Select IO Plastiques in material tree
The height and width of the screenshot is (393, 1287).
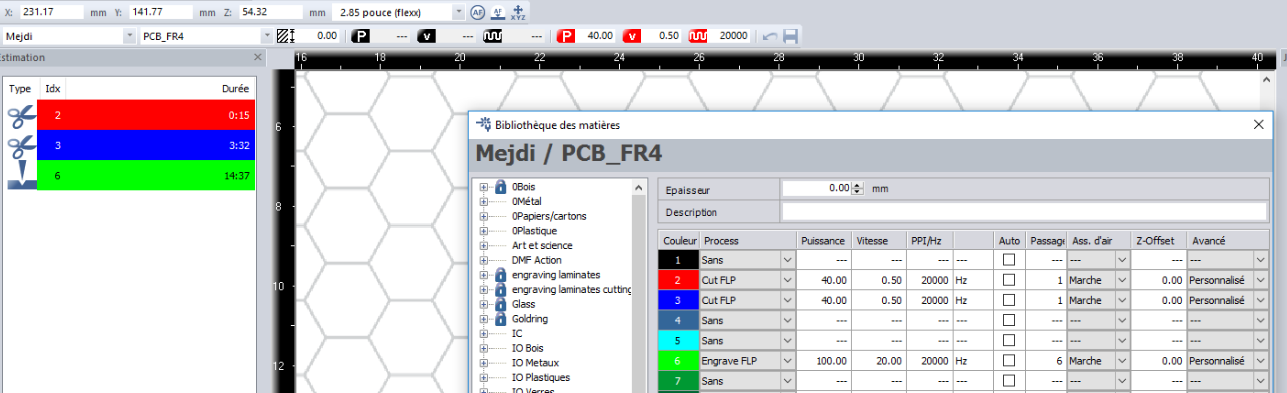tap(541, 377)
